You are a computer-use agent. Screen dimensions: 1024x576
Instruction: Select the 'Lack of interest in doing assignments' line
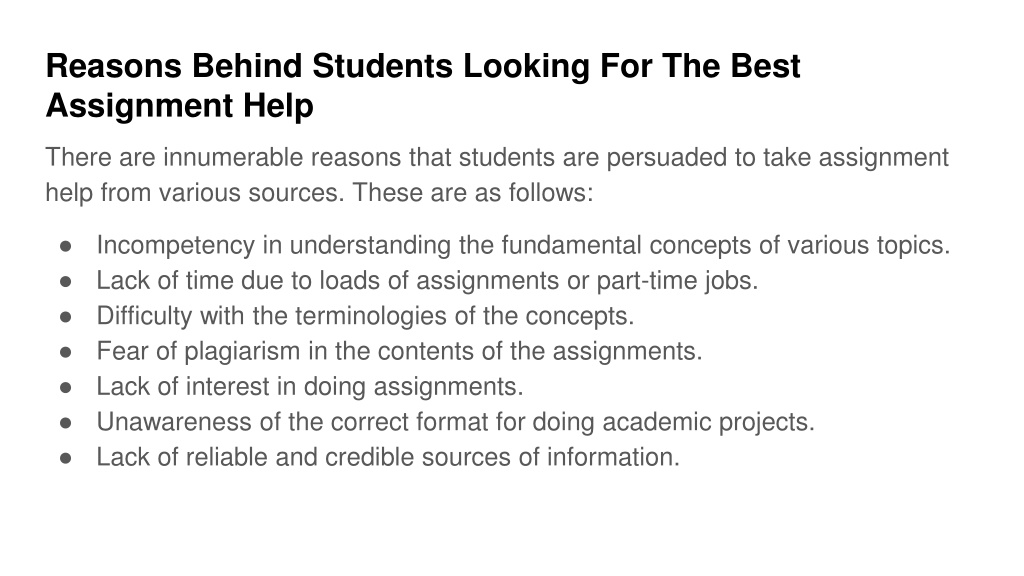310,387
